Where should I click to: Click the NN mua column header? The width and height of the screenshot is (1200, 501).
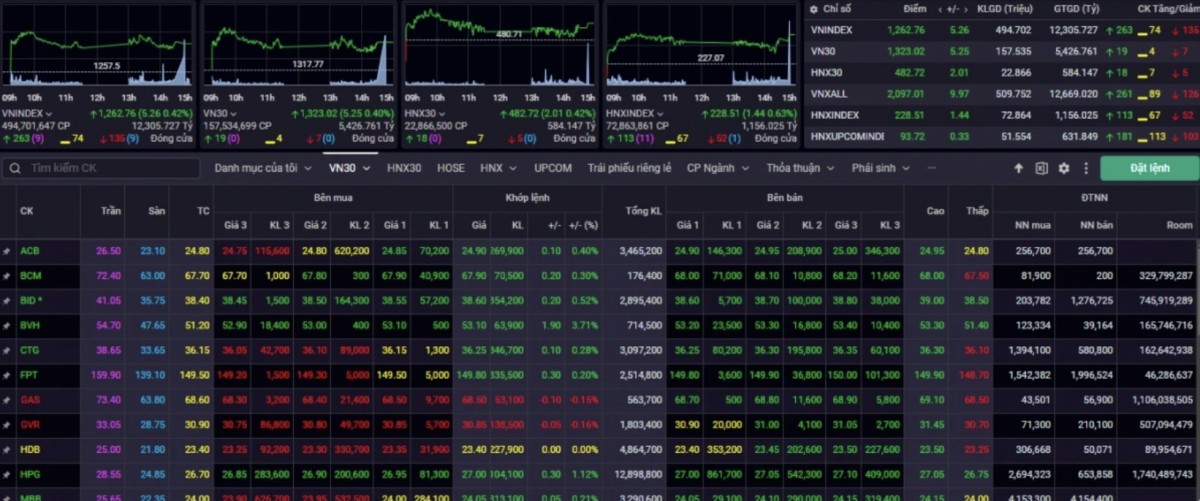(1032, 225)
